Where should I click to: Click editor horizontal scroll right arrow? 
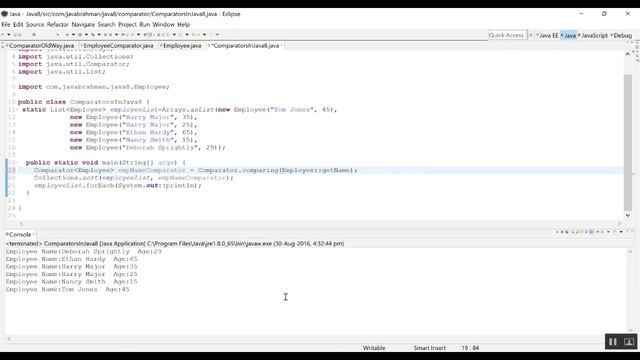619,224
